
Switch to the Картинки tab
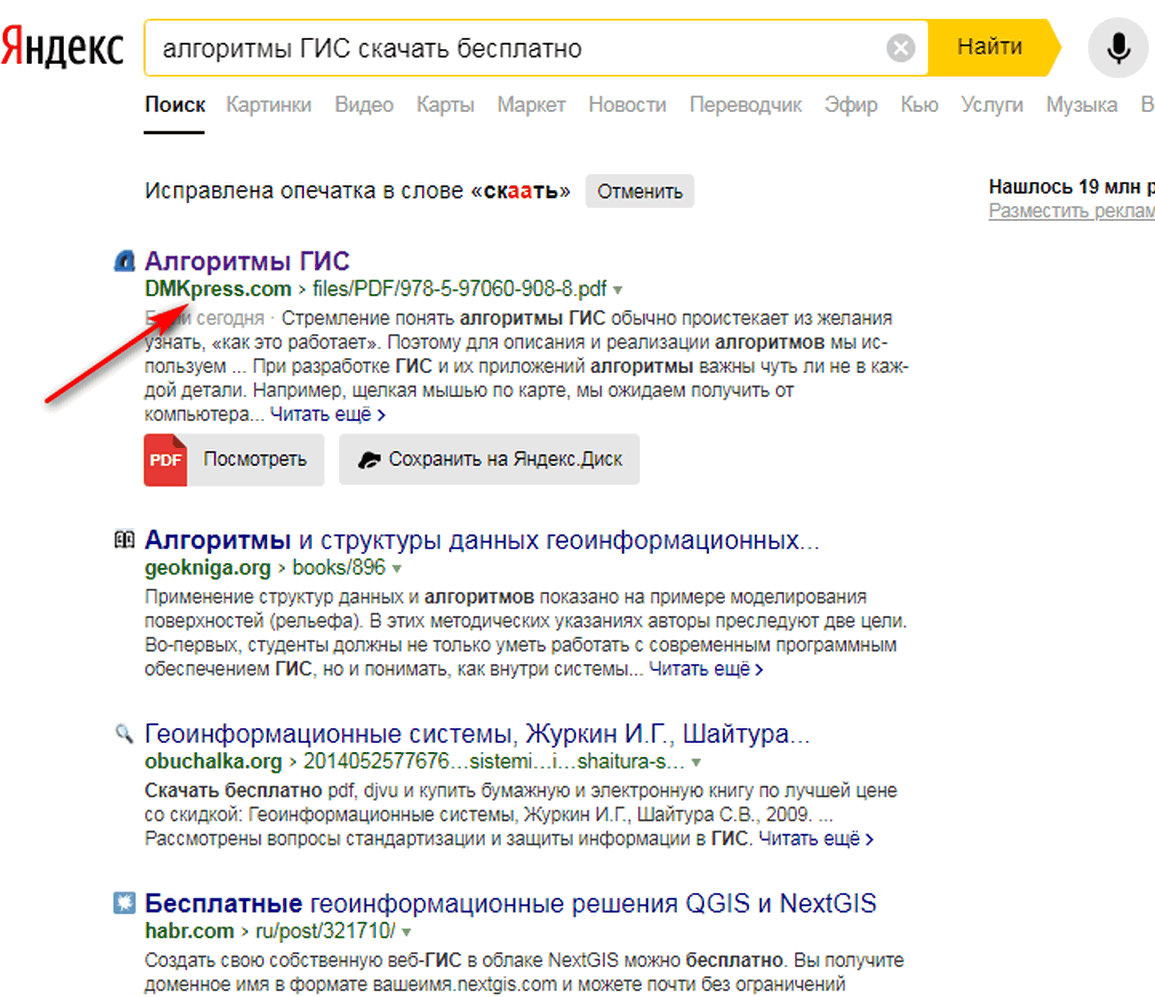coord(268,105)
